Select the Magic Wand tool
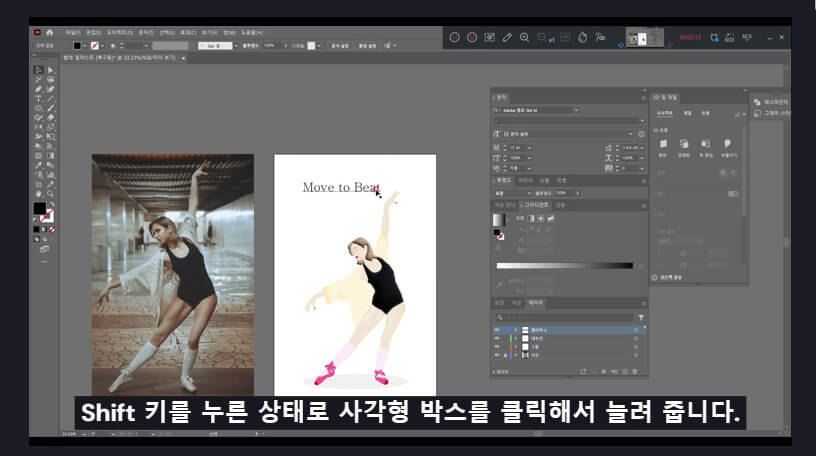 point(38,79)
